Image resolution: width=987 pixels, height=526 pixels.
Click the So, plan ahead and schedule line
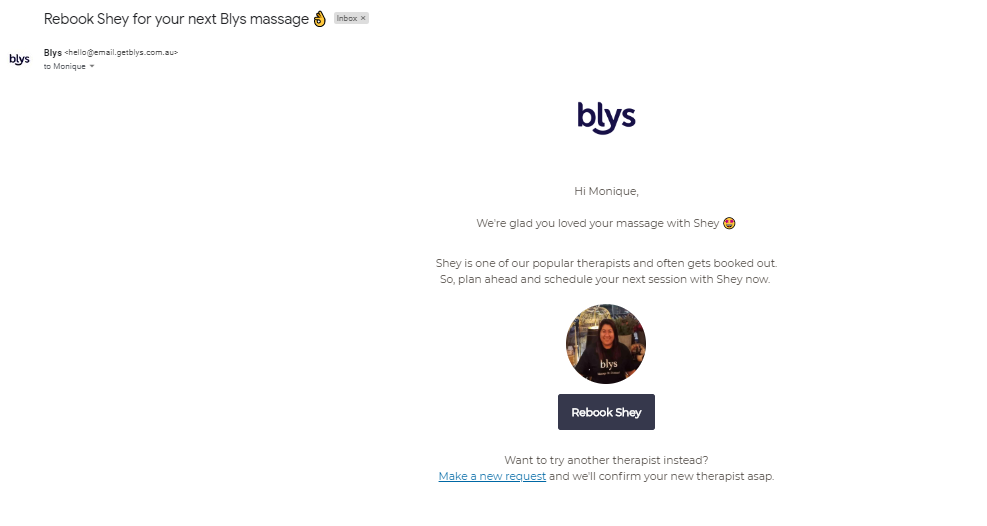tap(605, 279)
